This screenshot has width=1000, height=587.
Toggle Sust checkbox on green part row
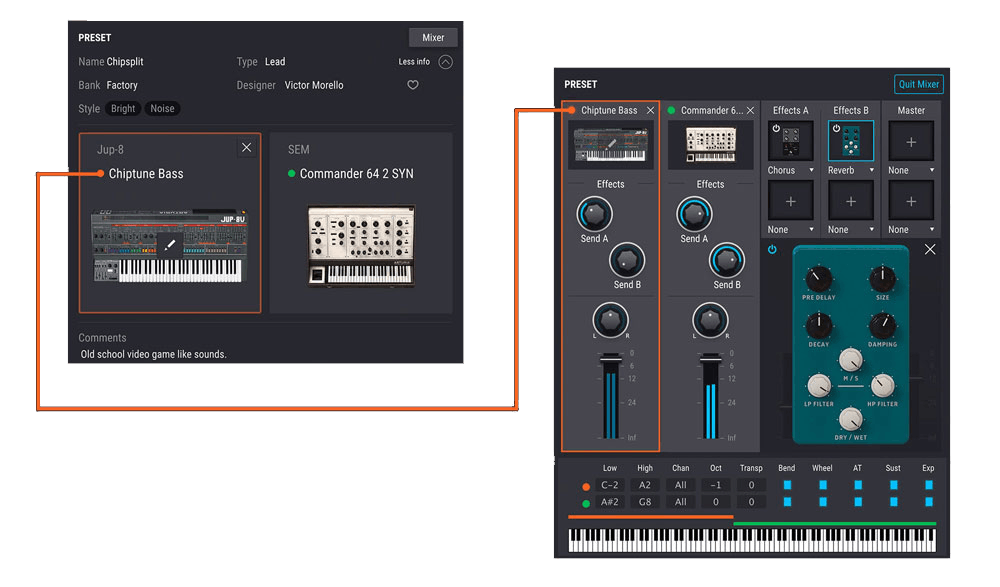893,502
